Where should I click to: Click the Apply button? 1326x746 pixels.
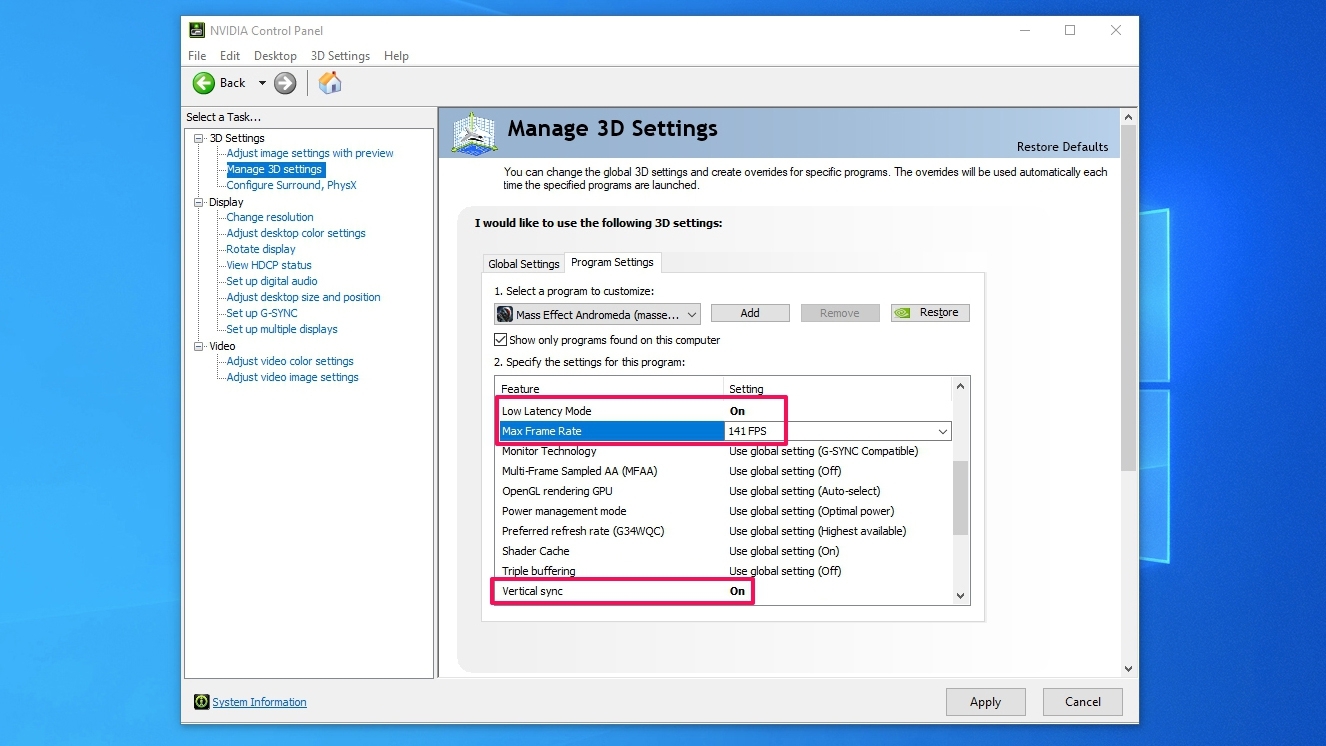point(985,702)
